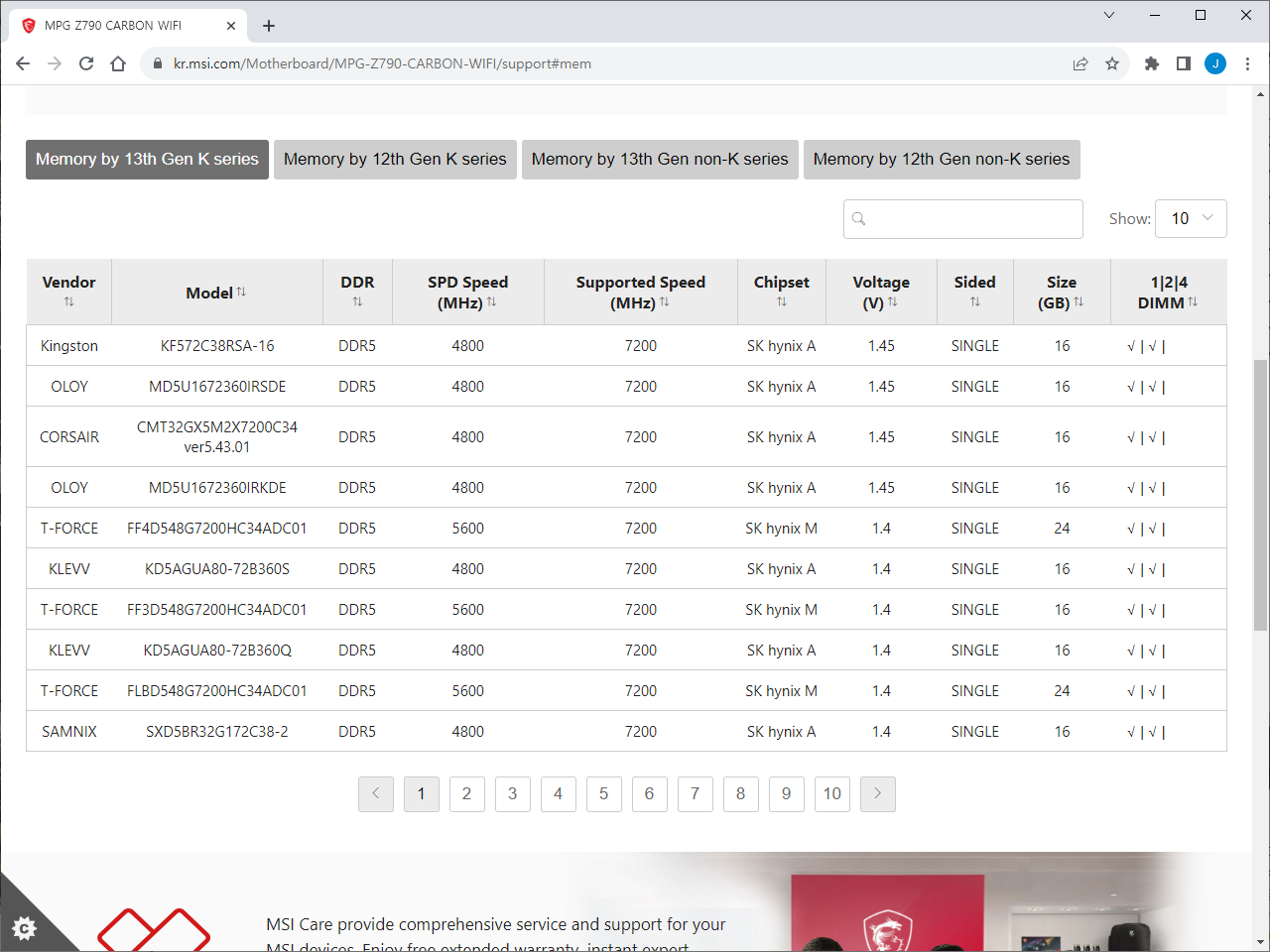
Task: Select Memory by 13th Gen K series tab
Action: point(147,160)
